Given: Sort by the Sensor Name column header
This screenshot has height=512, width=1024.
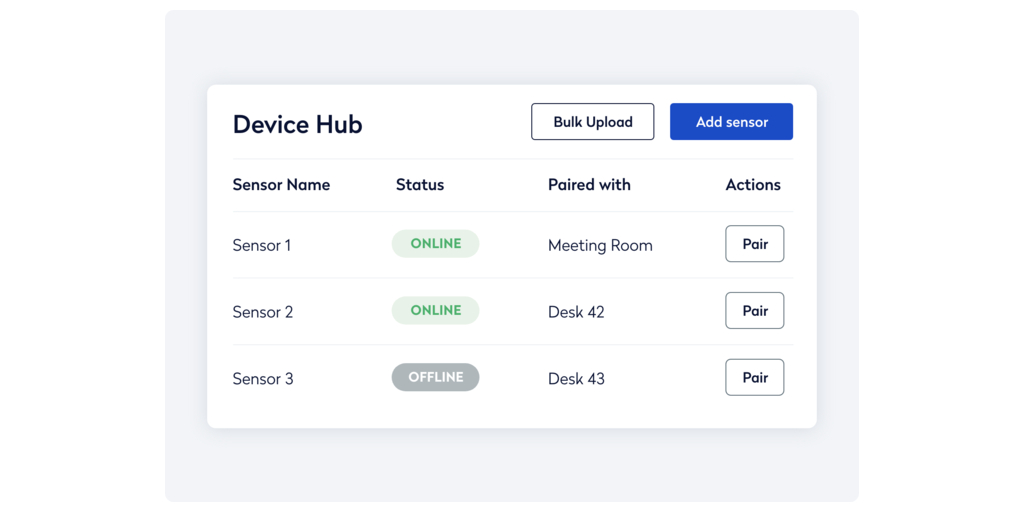Looking at the screenshot, I should pos(281,185).
